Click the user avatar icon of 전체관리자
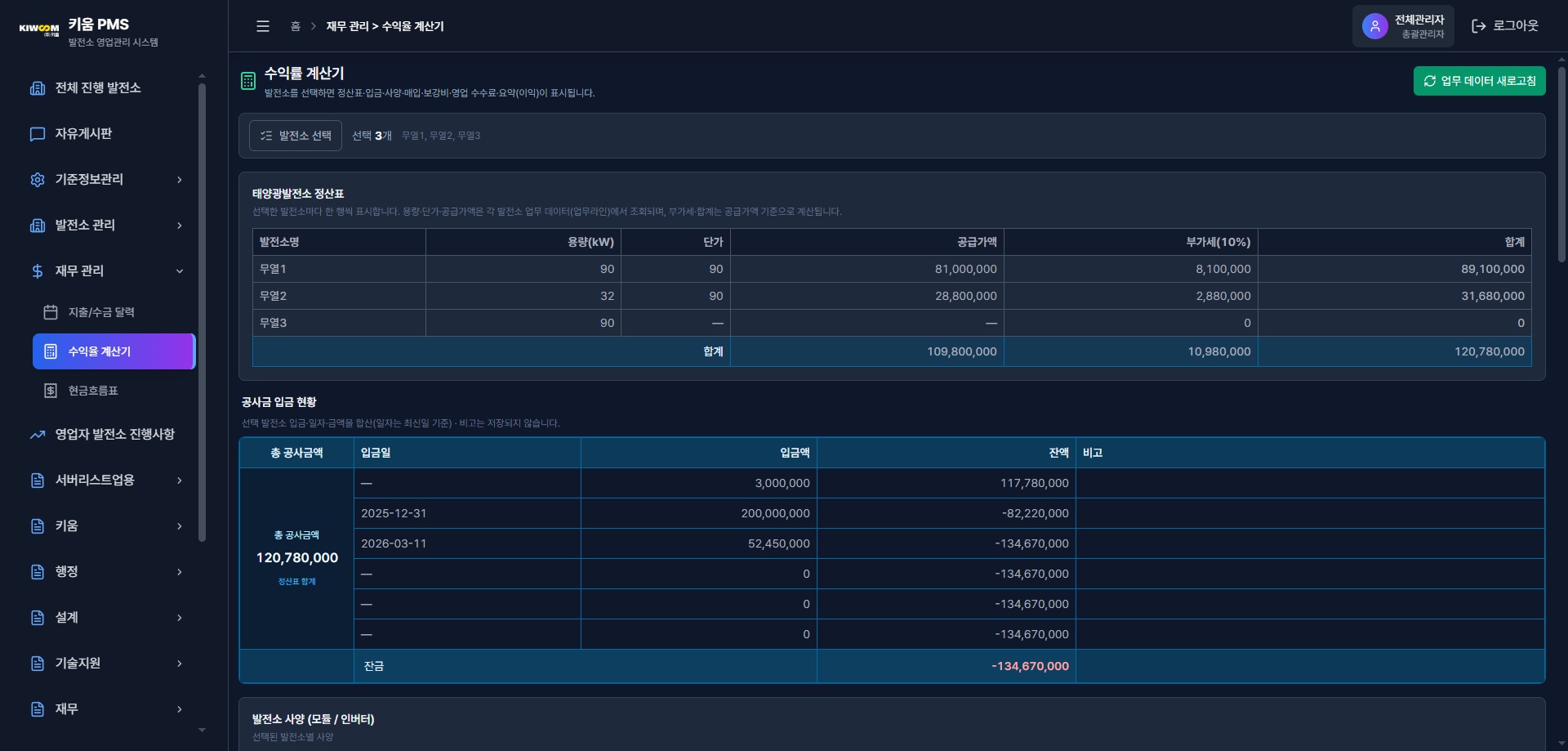The height and width of the screenshot is (751, 1568). tap(1375, 26)
